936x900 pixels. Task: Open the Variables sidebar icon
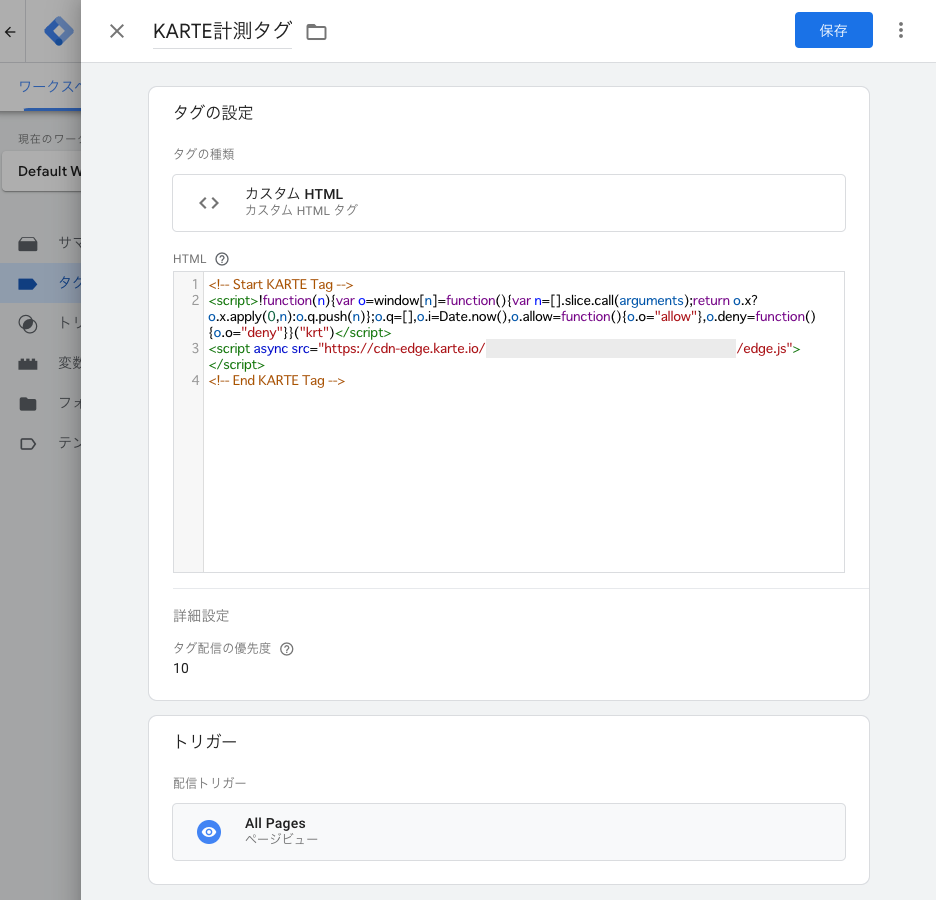click(27, 363)
